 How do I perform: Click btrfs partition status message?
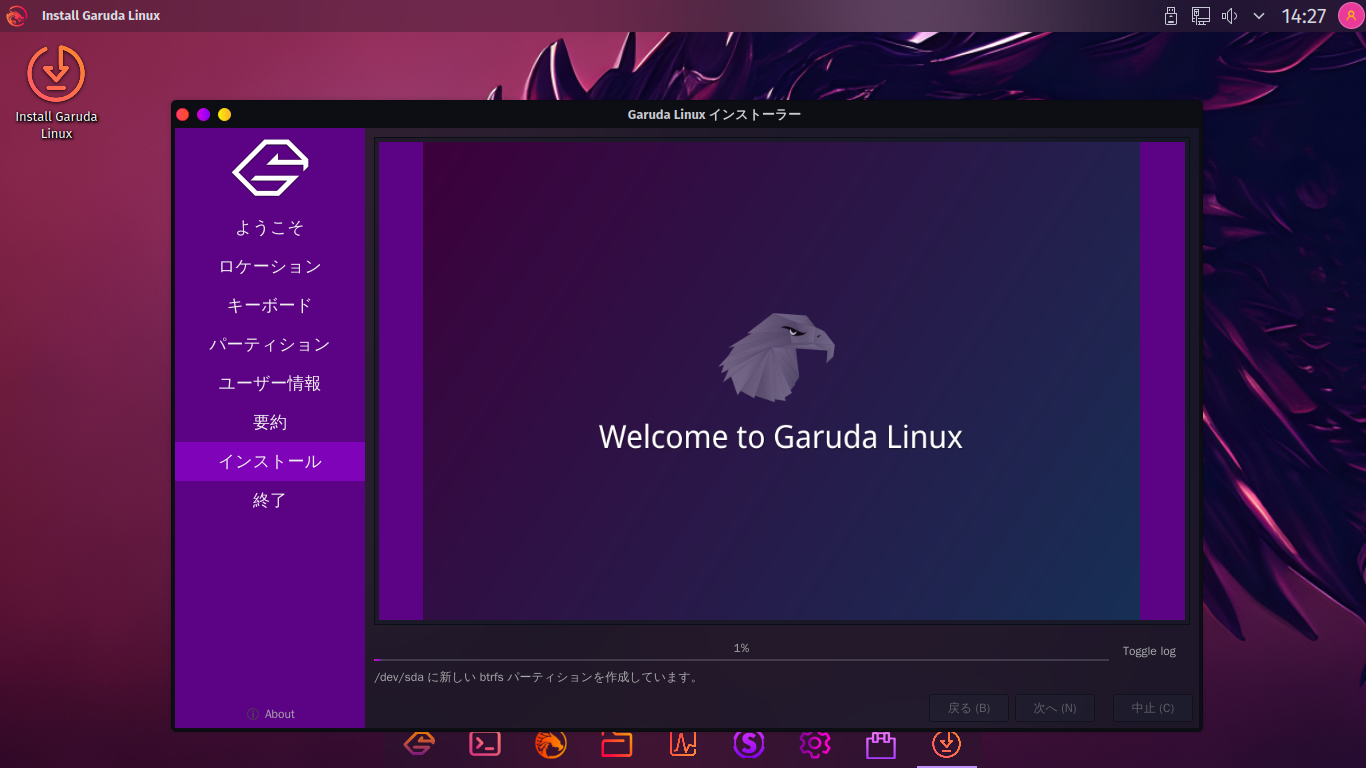536,677
